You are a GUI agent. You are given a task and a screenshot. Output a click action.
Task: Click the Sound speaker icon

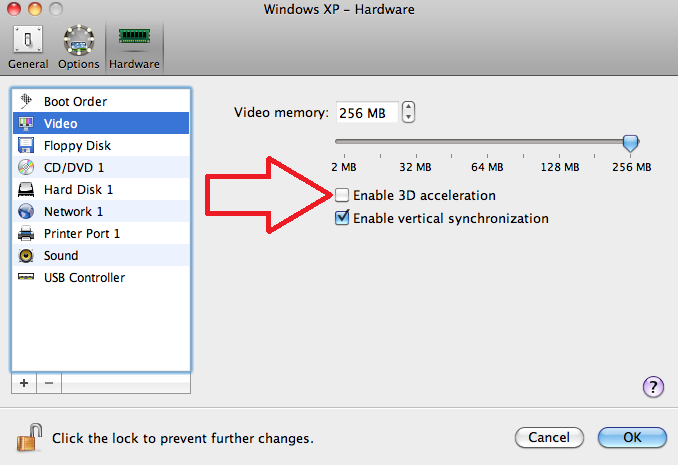26,256
